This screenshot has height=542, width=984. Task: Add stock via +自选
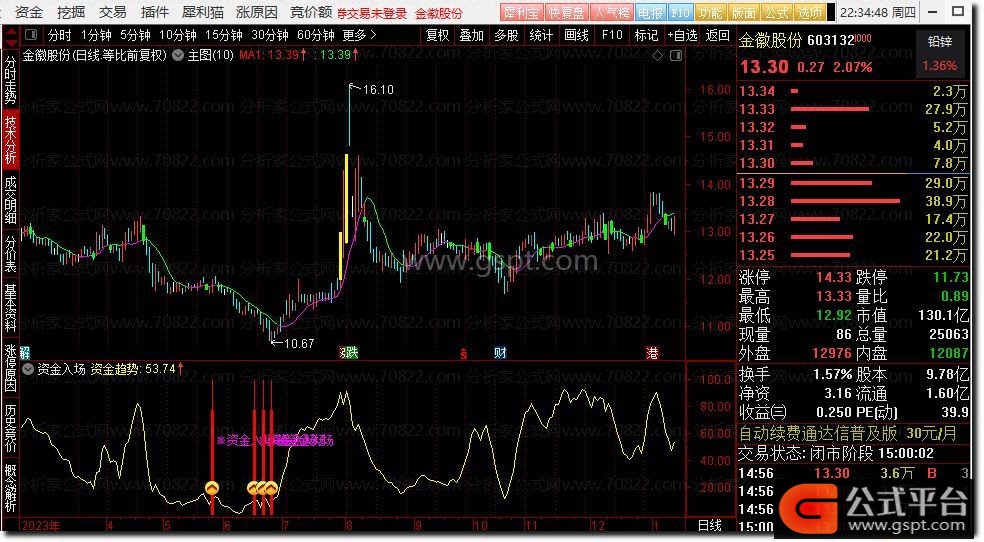[682, 35]
